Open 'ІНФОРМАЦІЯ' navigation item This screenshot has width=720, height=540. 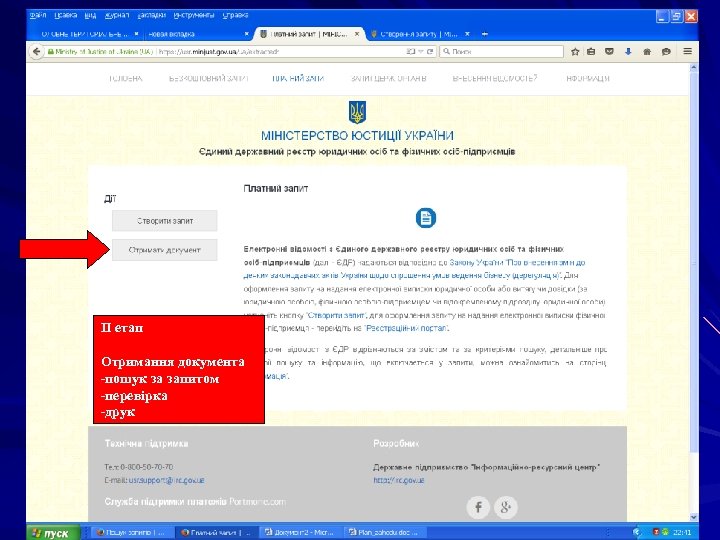pyautogui.click(x=588, y=79)
